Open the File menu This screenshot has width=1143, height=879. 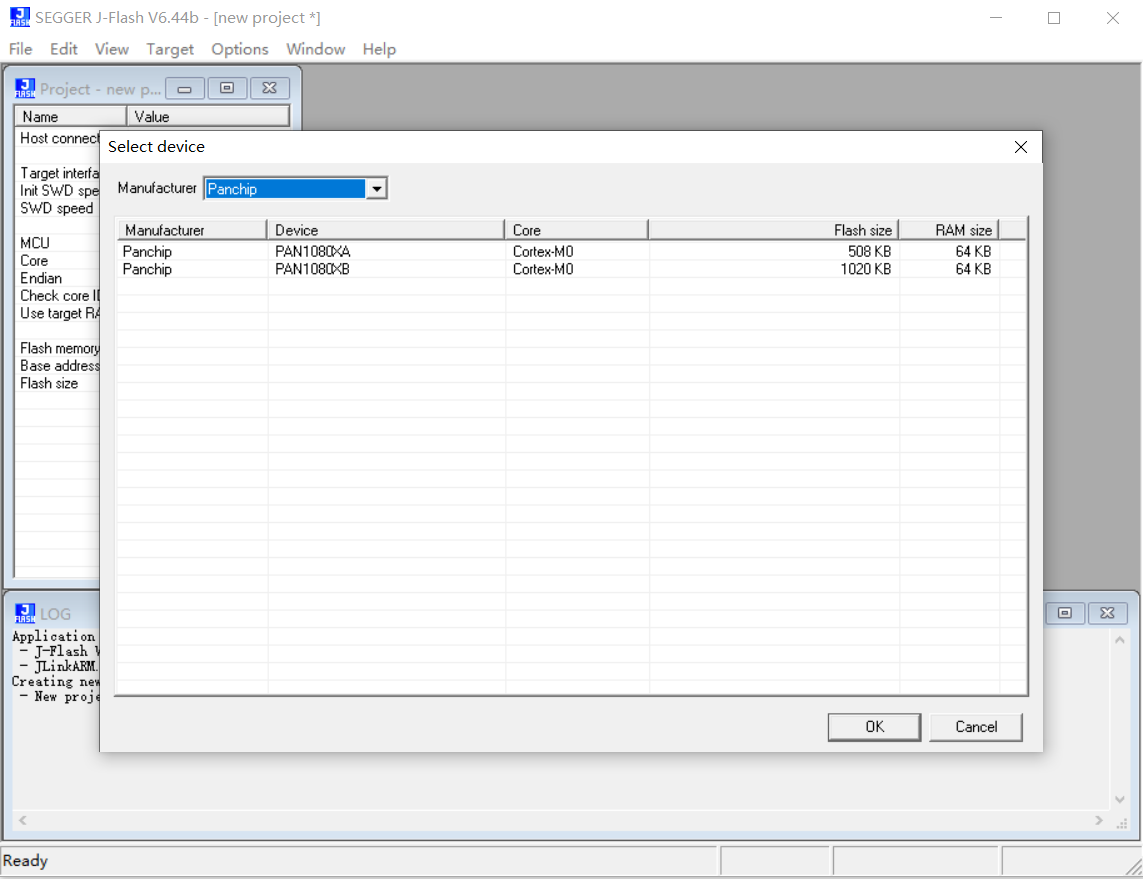pos(20,49)
